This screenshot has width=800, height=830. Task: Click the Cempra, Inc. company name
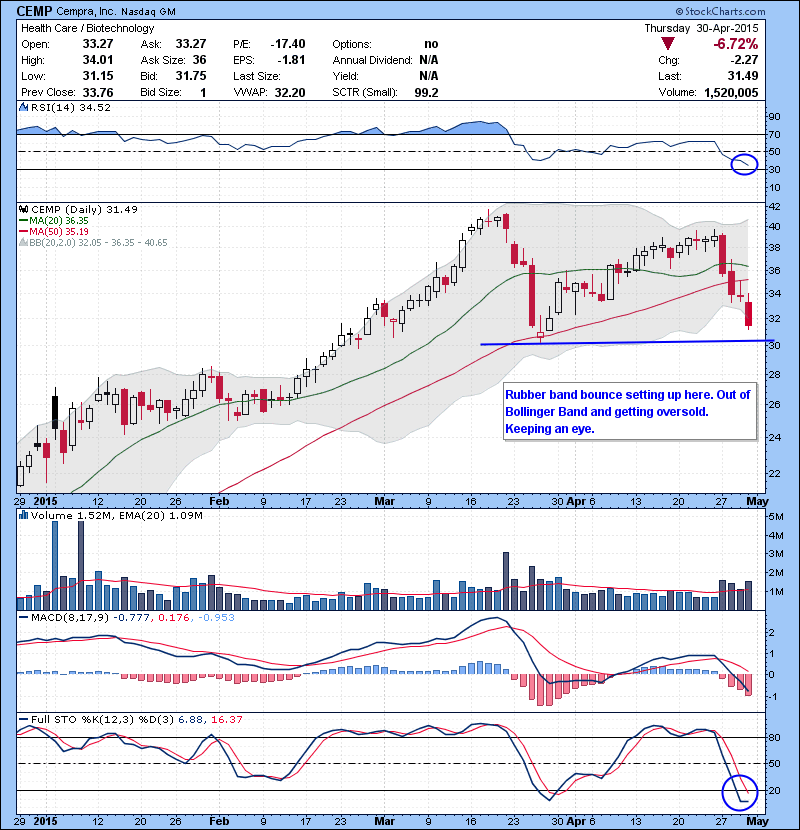86,11
